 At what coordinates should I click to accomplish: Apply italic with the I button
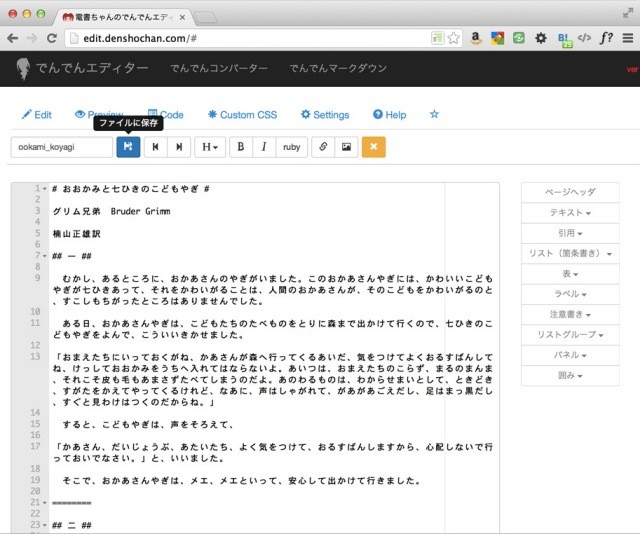point(264,147)
